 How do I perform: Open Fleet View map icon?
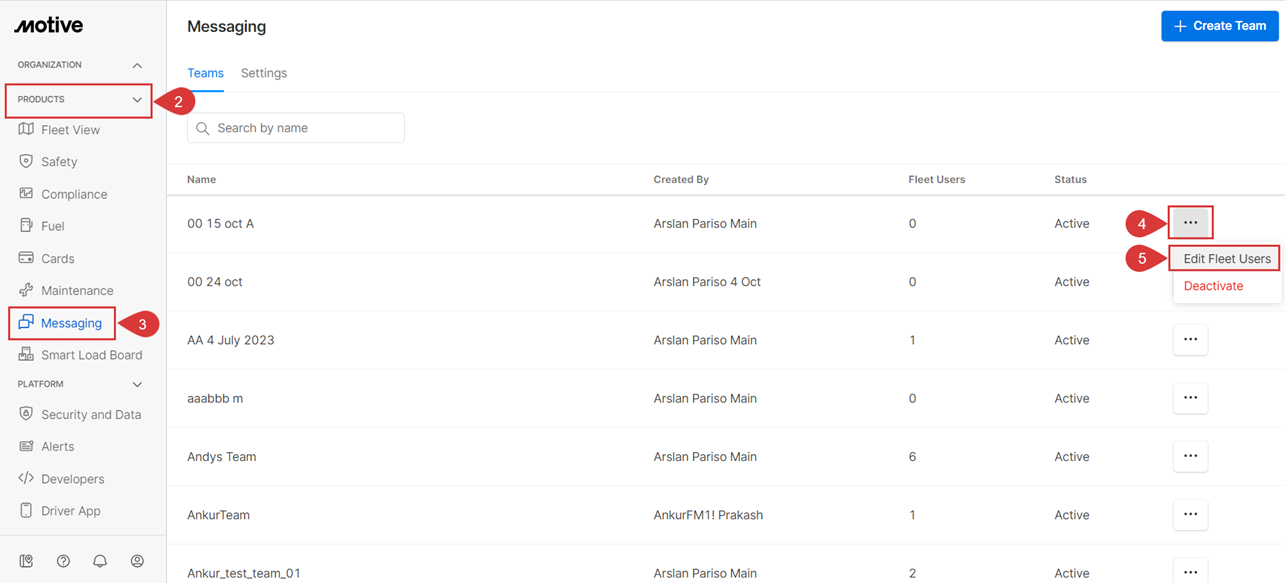point(26,129)
